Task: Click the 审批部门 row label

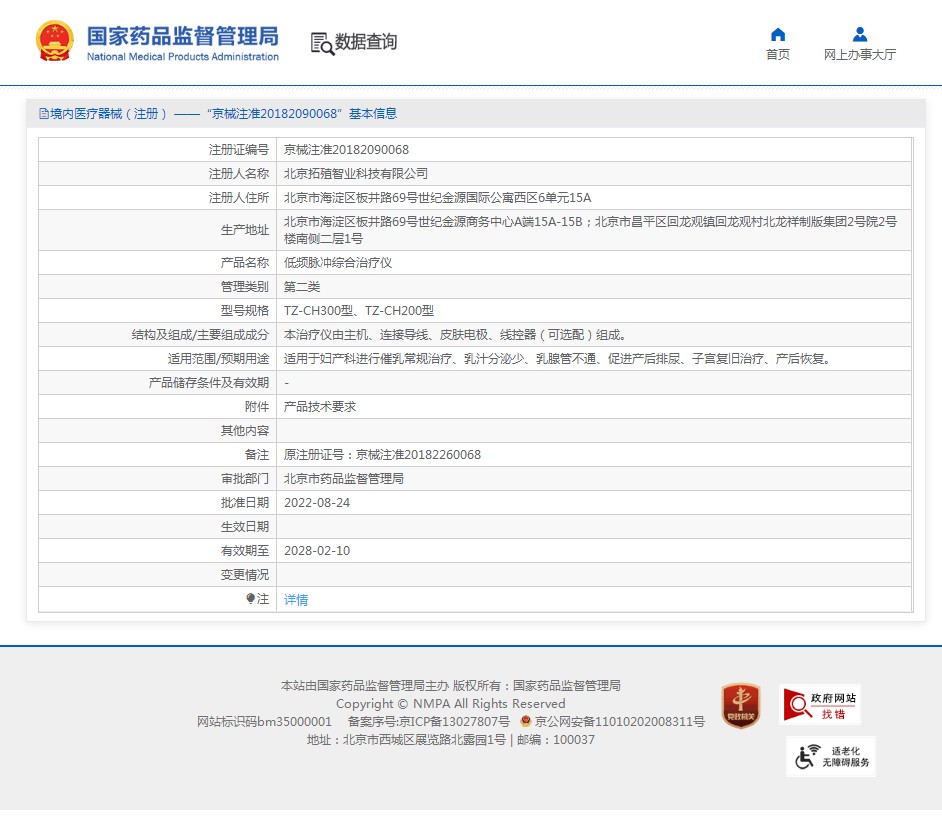Action: click(245, 479)
